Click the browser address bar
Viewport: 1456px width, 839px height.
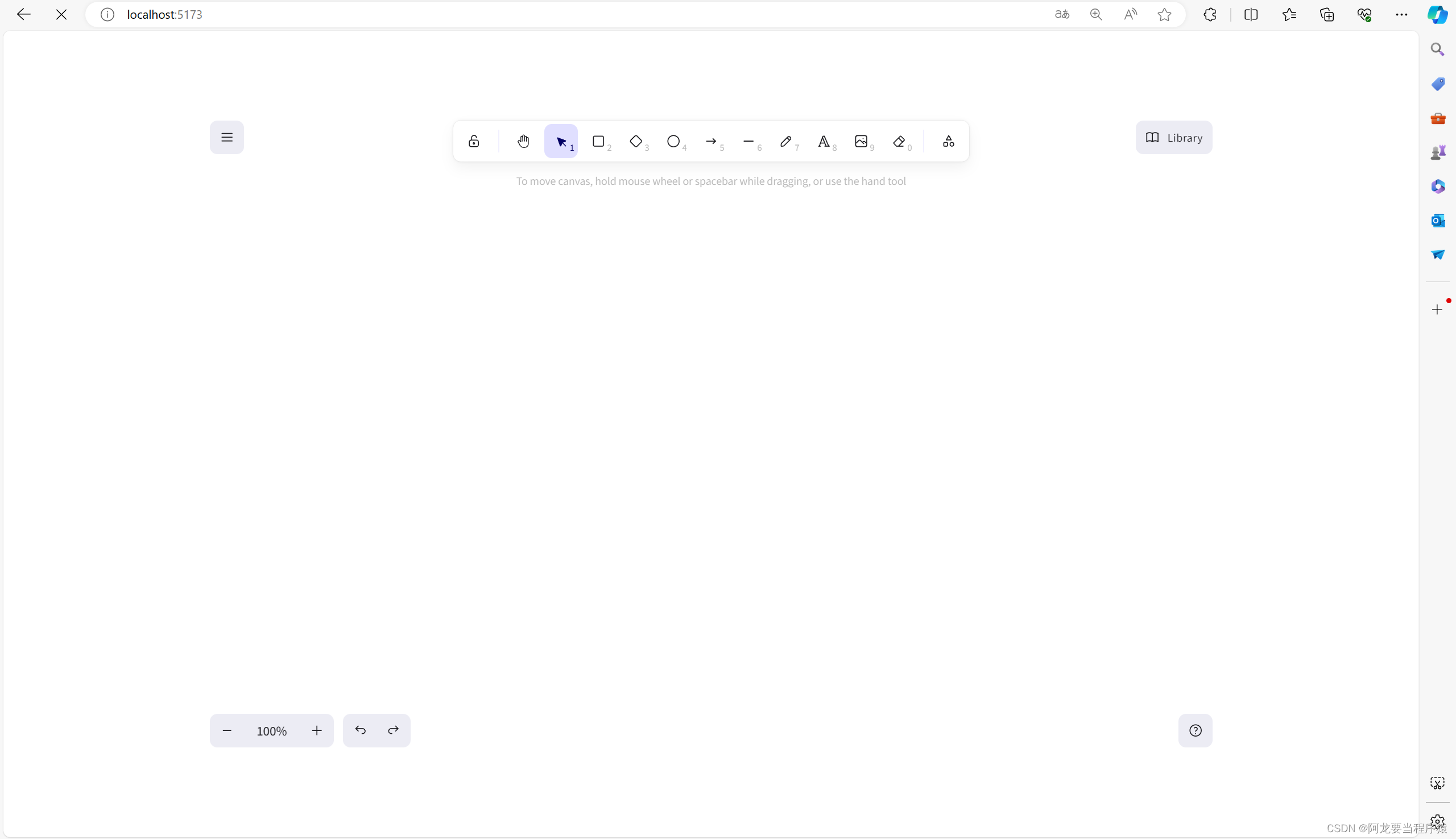click(x=576, y=14)
